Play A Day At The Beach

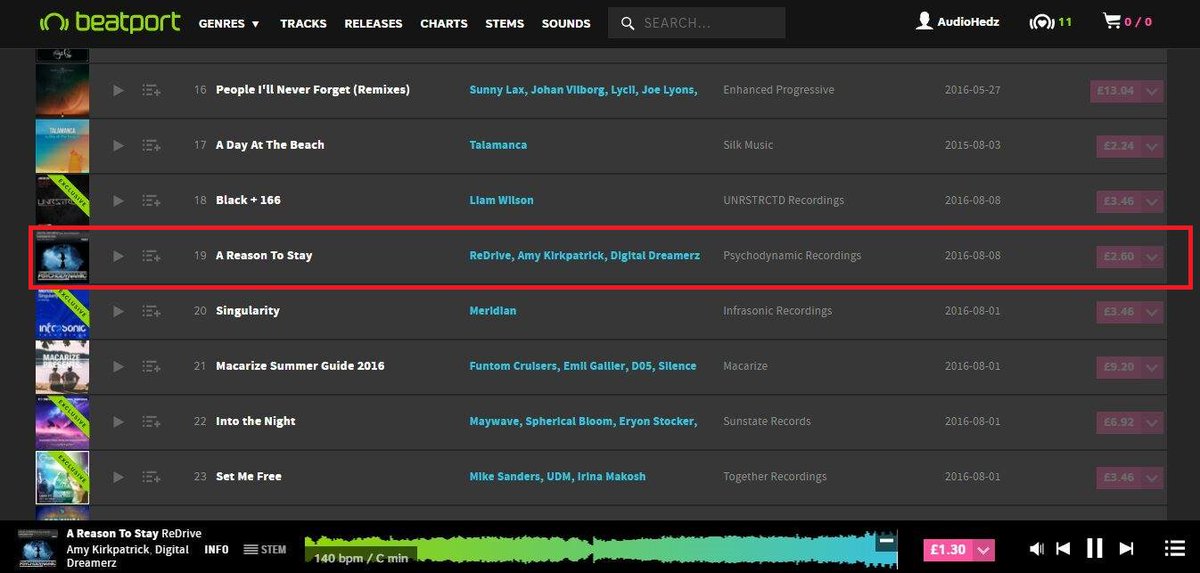click(x=118, y=145)
